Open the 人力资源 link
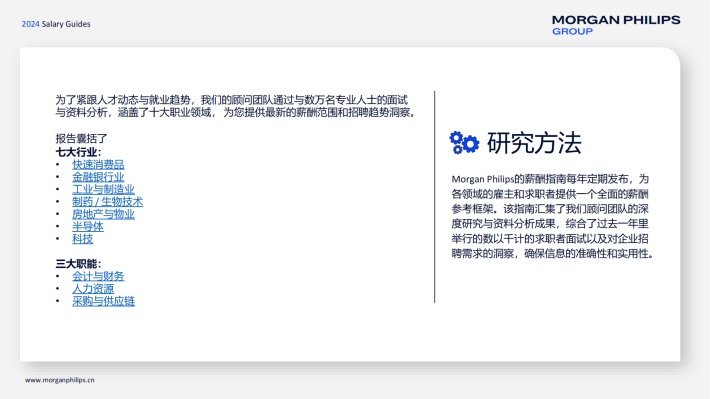Screen dimensions: 710x399 pyautogui.click(x=93, y=288)
